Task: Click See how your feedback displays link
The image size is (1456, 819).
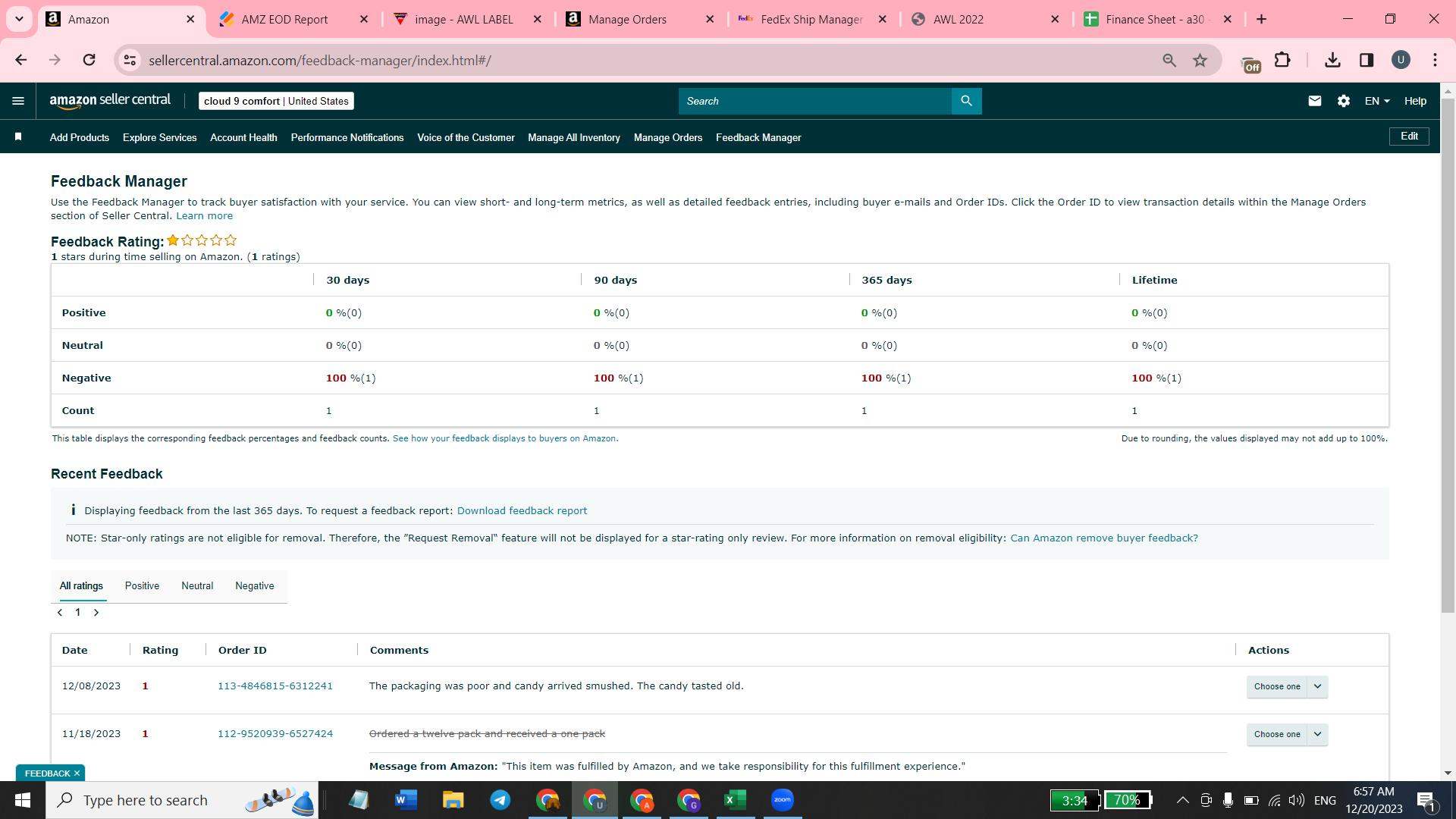Action: click(x=506, y=438)
